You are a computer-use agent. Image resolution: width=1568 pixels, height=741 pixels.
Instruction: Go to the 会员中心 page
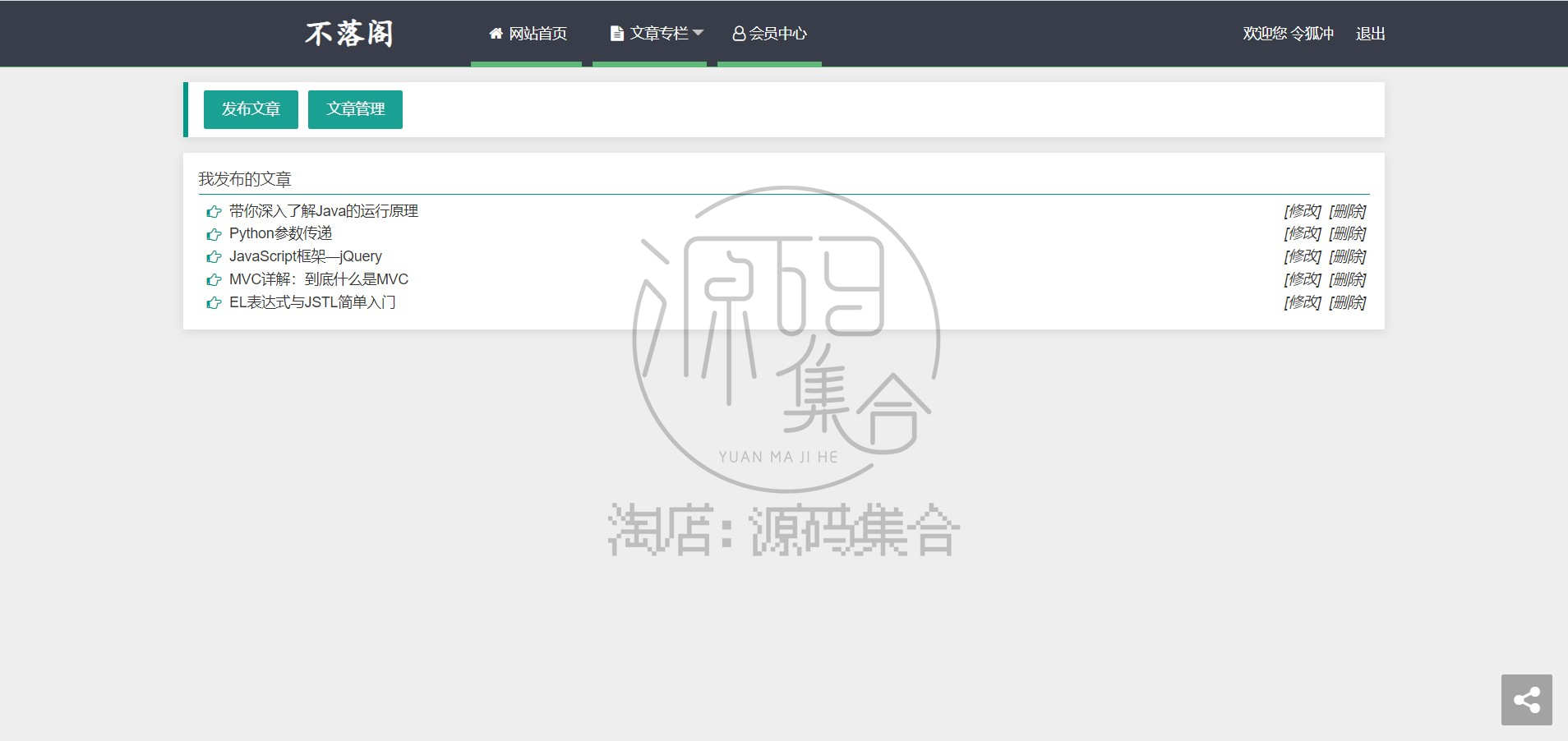[x=769, y=34]
